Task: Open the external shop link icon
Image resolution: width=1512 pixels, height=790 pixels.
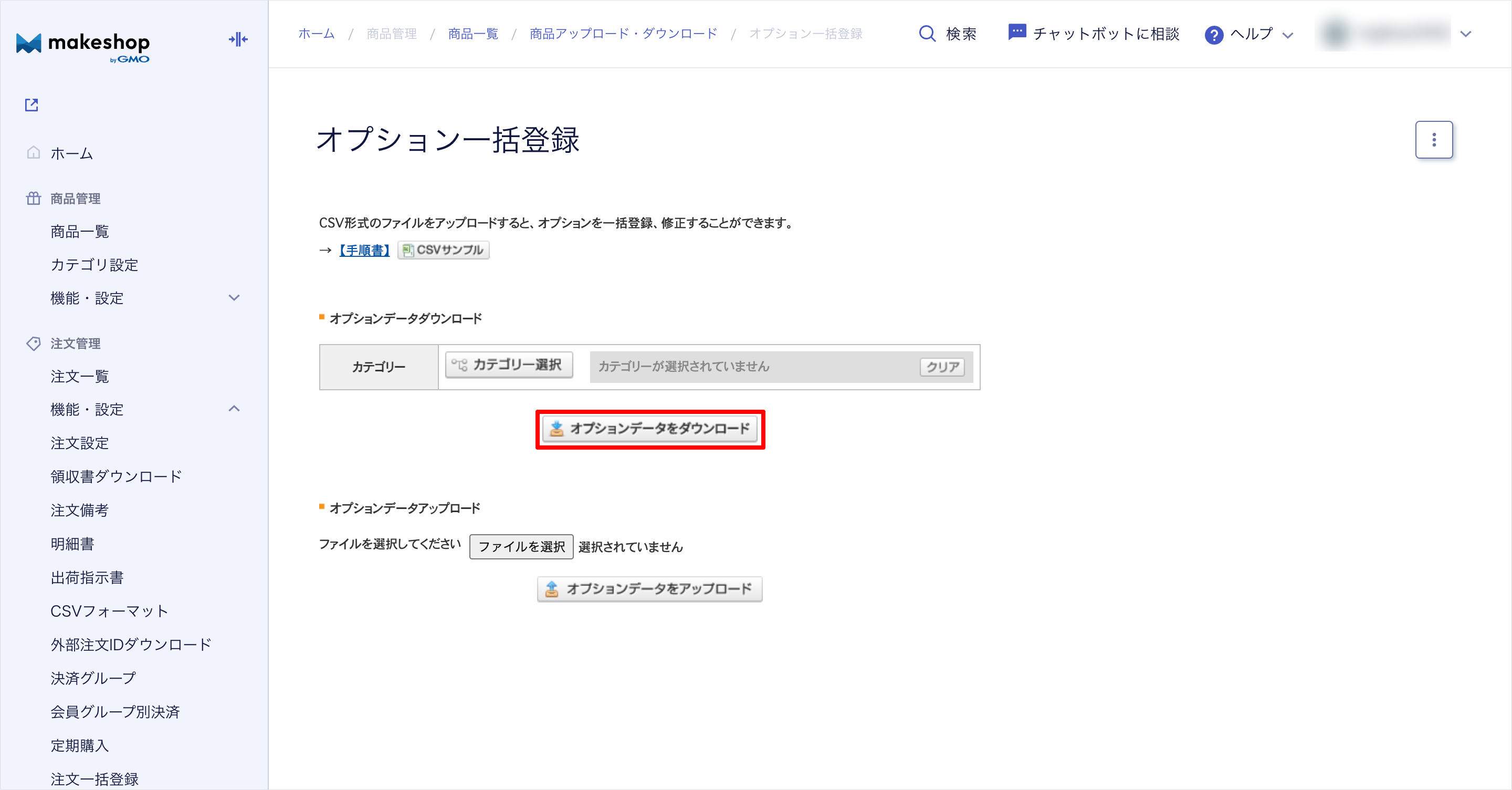Action: coord(31,105)
